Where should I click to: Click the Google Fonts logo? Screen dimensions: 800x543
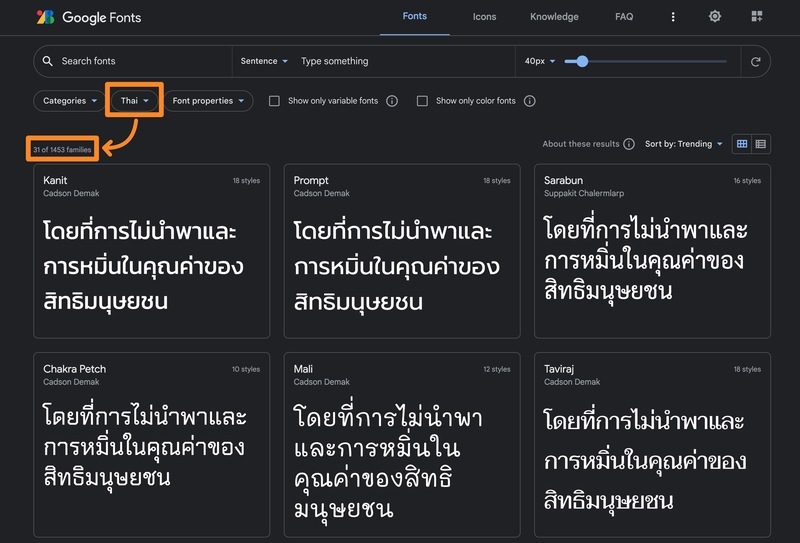[x=88, y=17]
